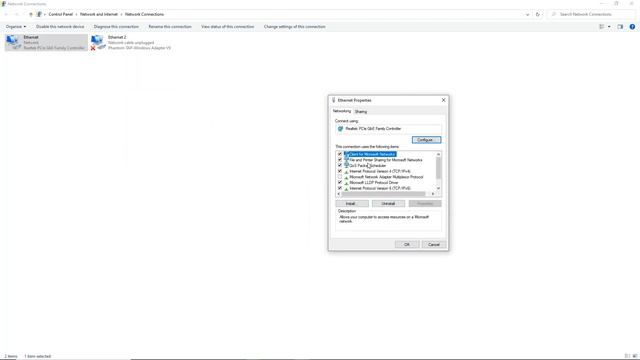Click OK in Ethernet Properties
This screenshot has width=640, height=360.
(407, 244)
